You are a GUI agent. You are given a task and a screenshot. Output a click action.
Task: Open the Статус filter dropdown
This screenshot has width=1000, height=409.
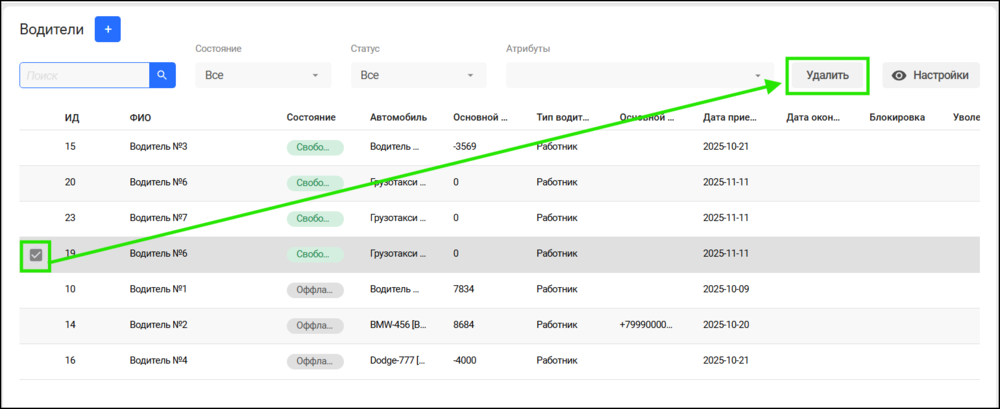pos(419,75)
